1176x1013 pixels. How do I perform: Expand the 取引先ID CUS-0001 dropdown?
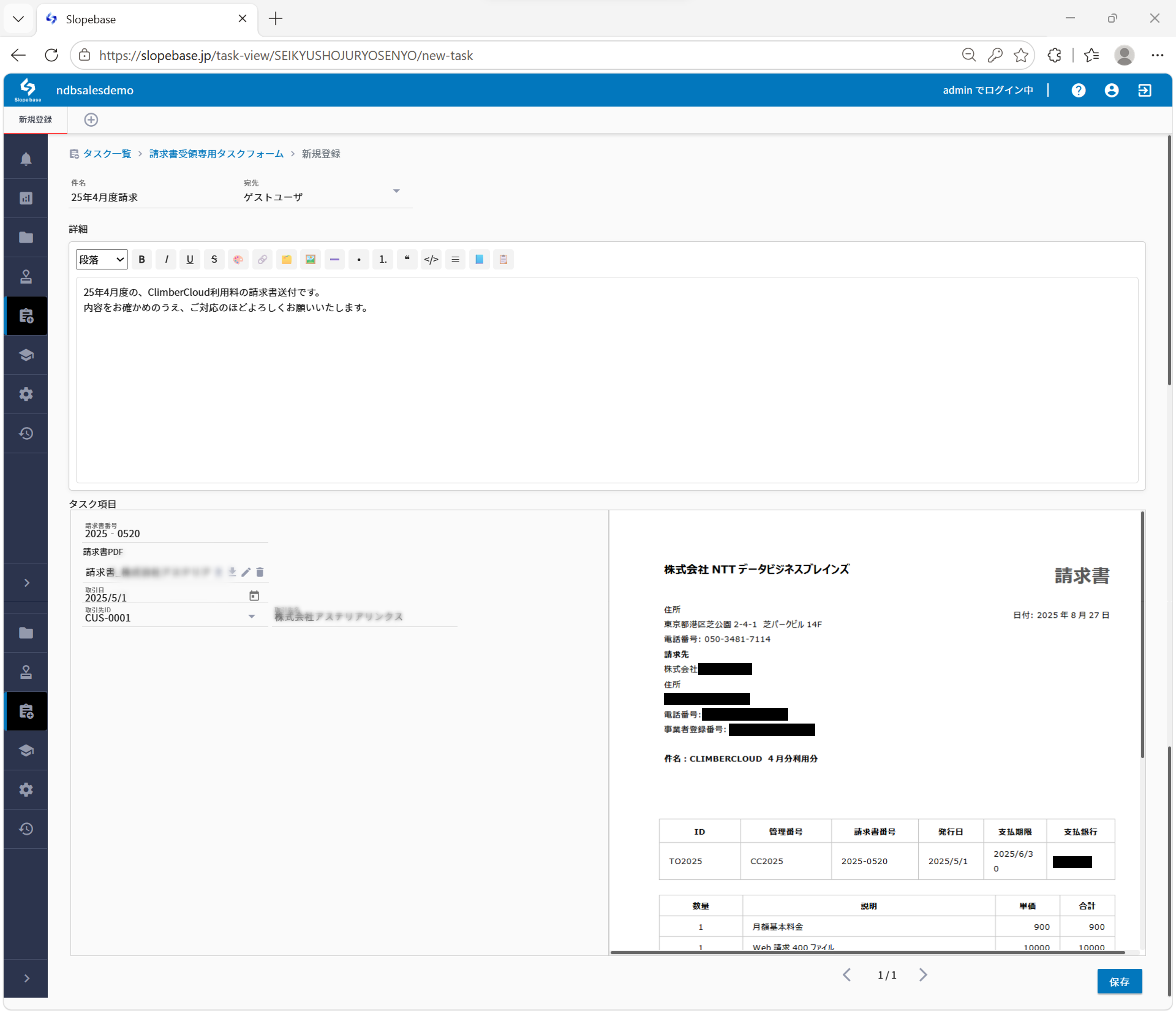pos(251,617)
